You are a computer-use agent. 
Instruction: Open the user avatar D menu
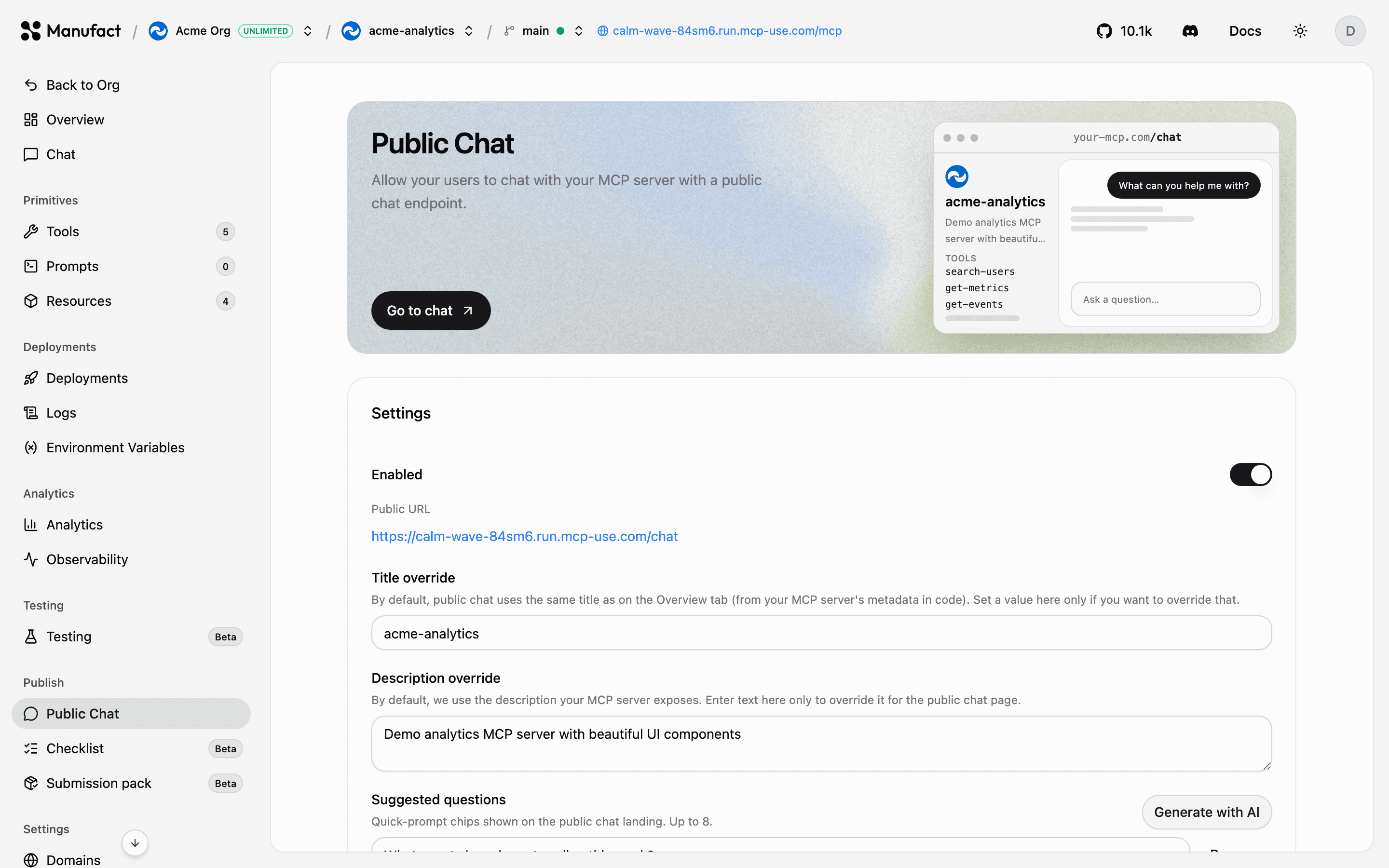pyautogui.click(x=1350, y=31)
